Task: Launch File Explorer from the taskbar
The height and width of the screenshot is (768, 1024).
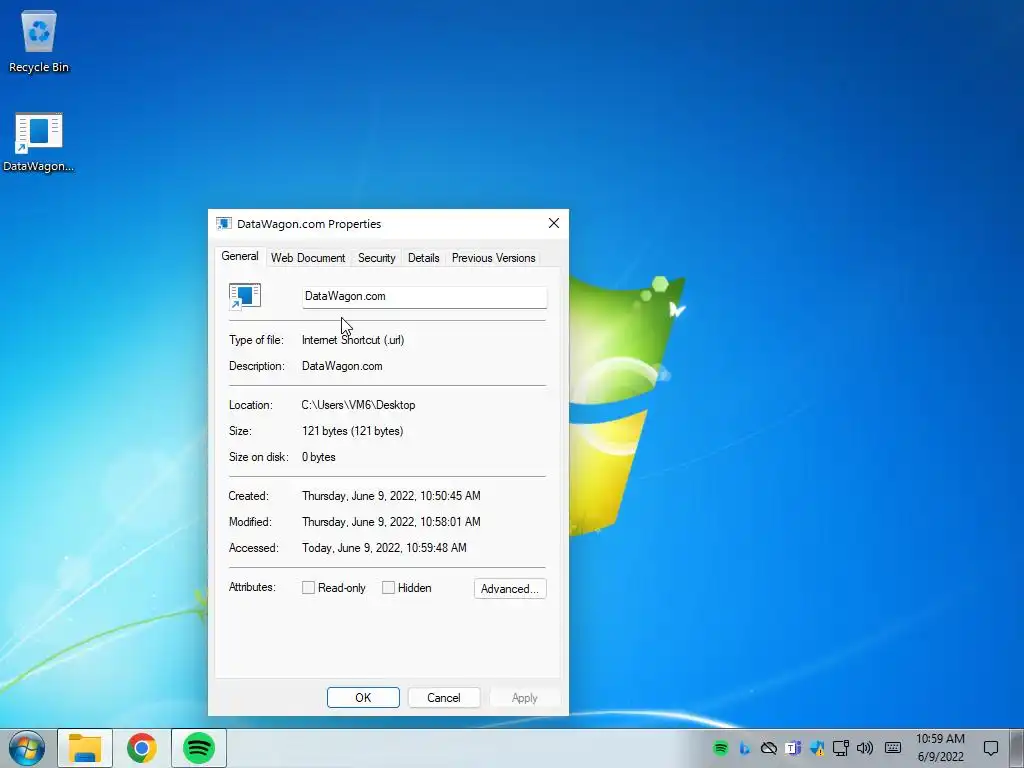Action: (x=85, y=748)
